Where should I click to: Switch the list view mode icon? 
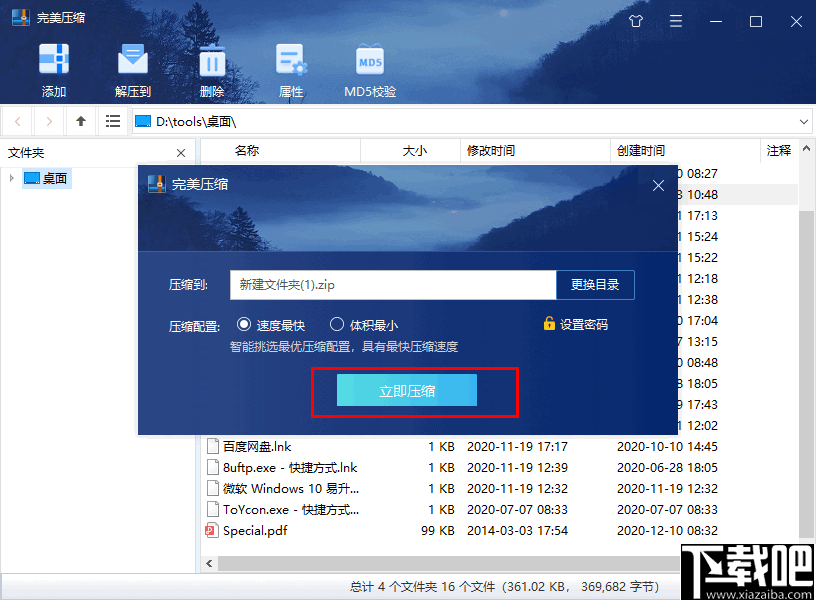(x=112, y=122)
